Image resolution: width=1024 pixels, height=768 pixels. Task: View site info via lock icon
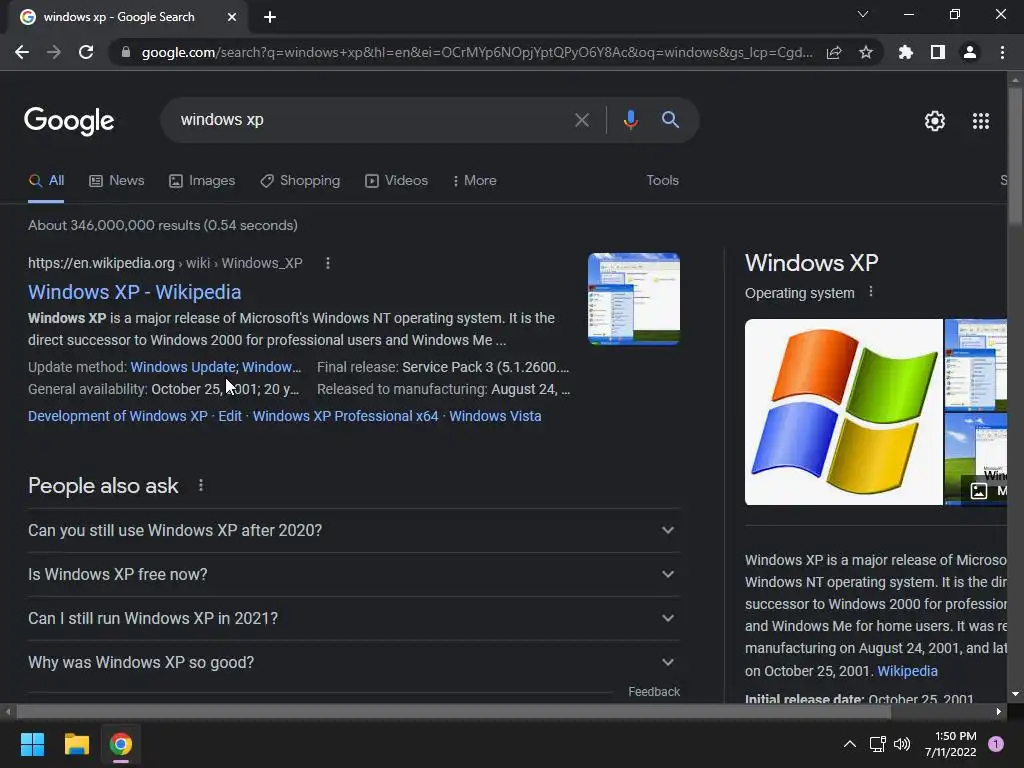pos(126,52)
